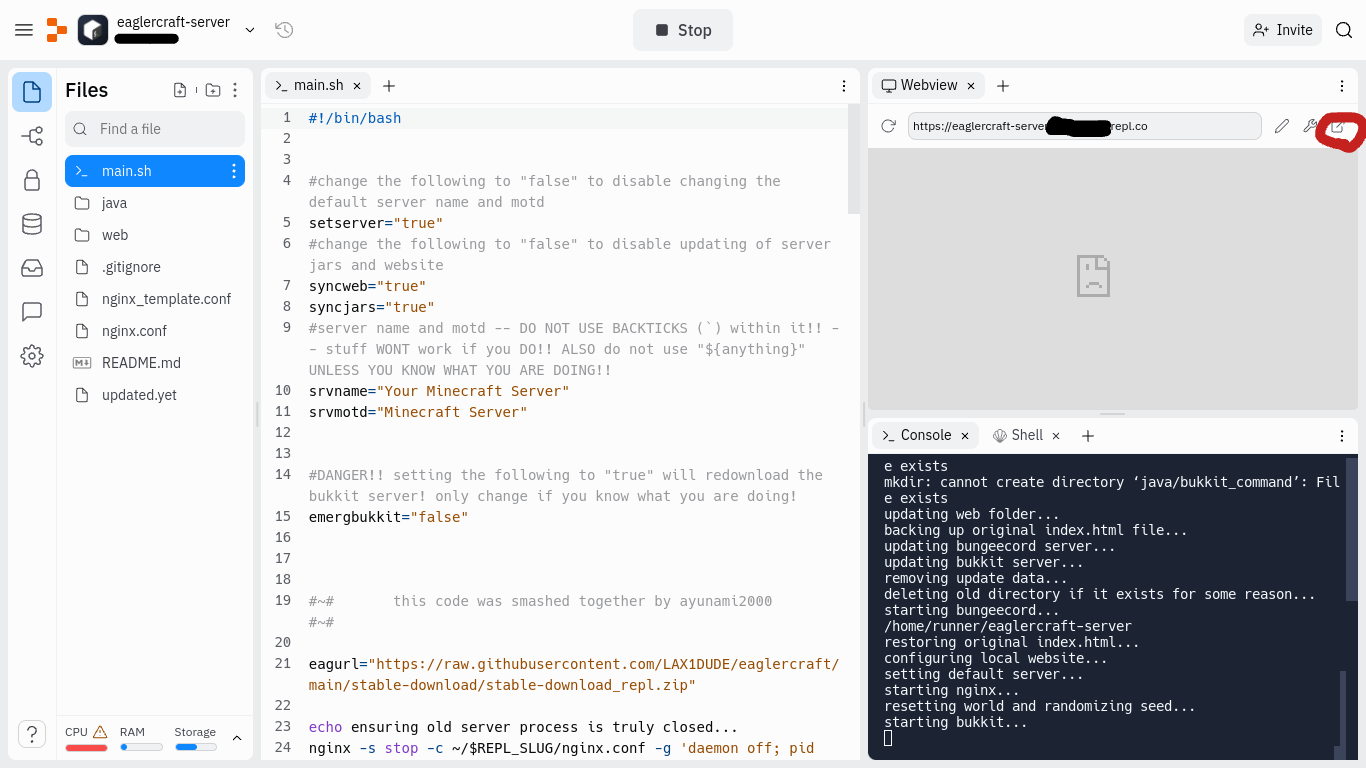The height and width of the screenshot is (768, 1366).
Task: Open the .gitignore file
Action: click(x=155, y=267)
